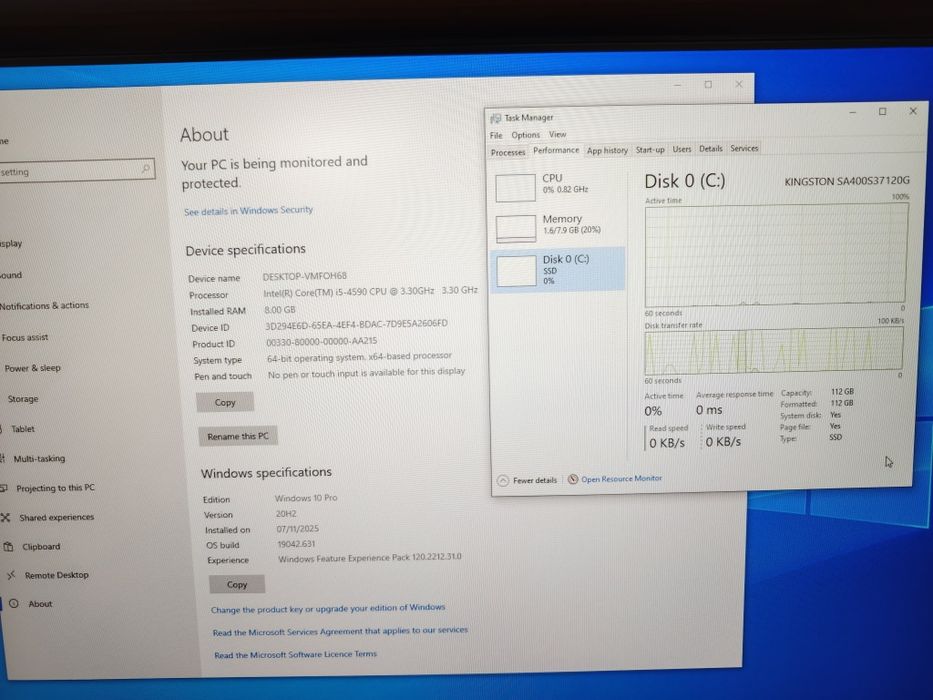The height and width of the screenshot is (700, 933).
Task: Open Power & sleep settings
Action: click(x=33, y=368)
